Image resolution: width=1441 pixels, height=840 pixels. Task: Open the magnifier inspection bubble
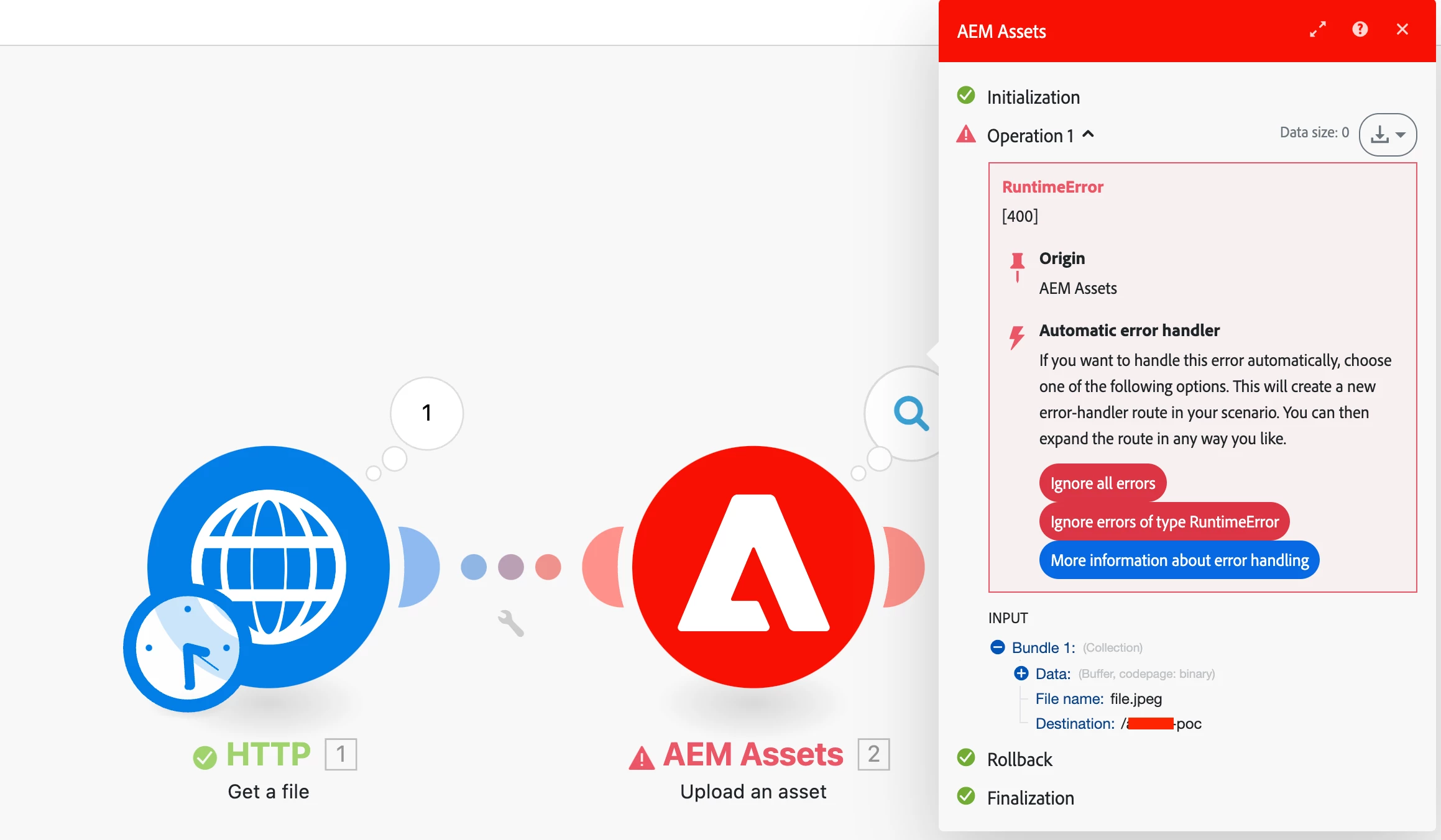pos(911,413)
